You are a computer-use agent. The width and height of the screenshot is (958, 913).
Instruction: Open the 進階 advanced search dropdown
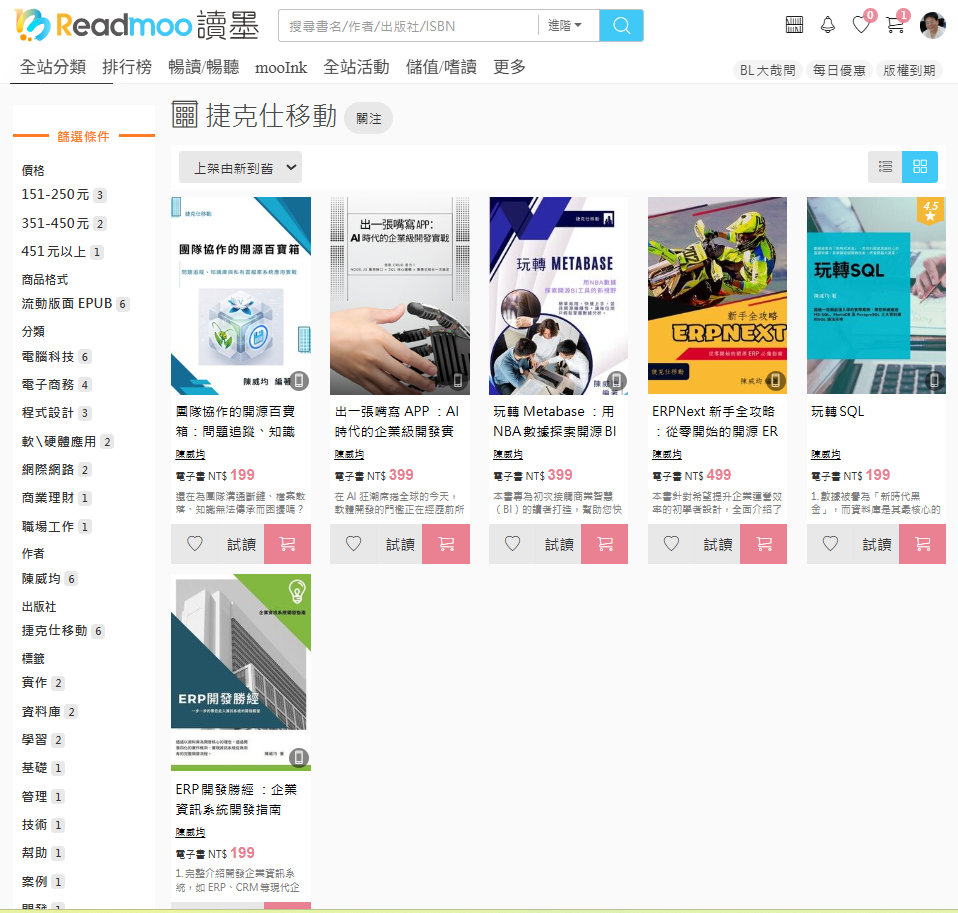click(565, 26)
